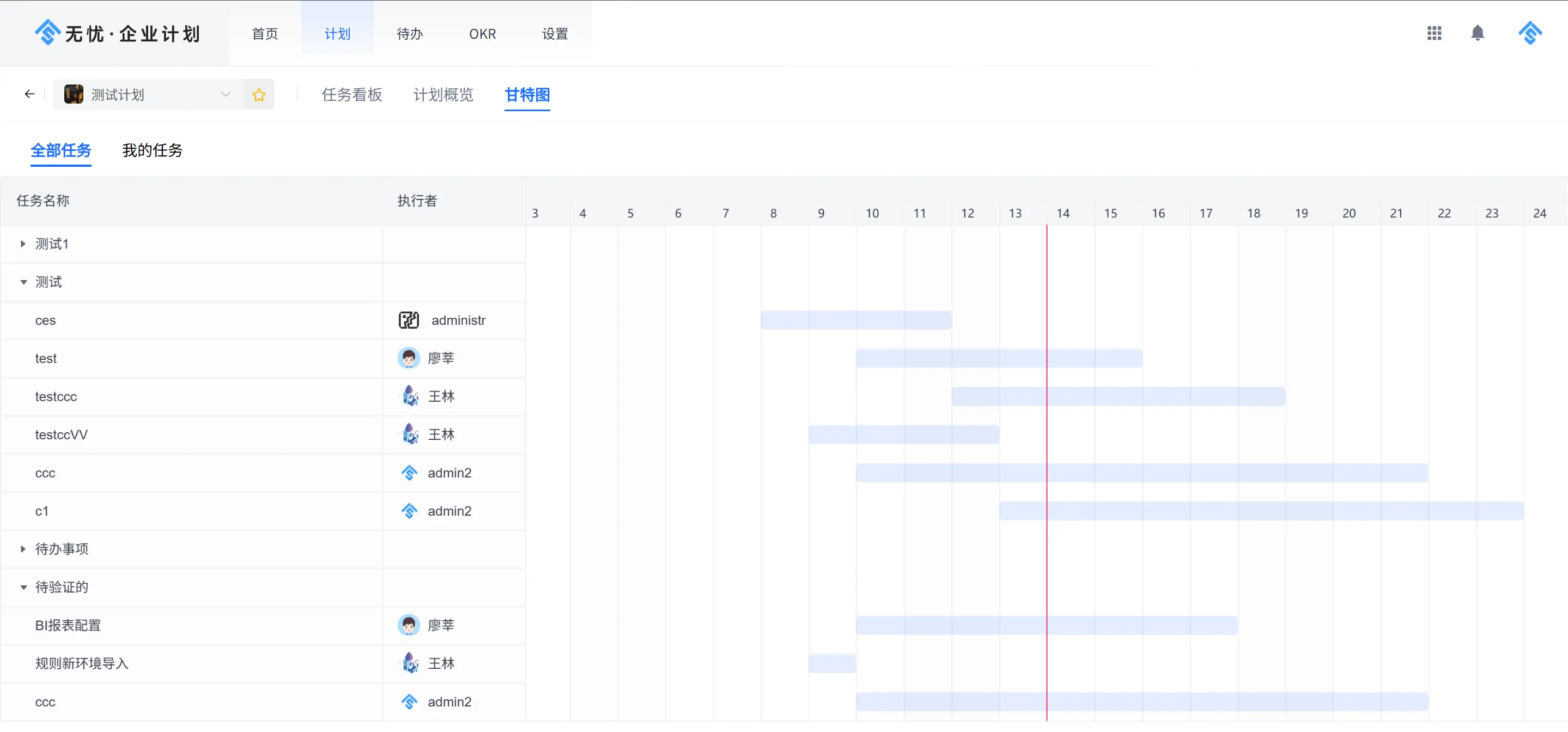Collapse the 测试 task group
The width and height of the screenshot is (1568, 732).
[x=23, y=282]
